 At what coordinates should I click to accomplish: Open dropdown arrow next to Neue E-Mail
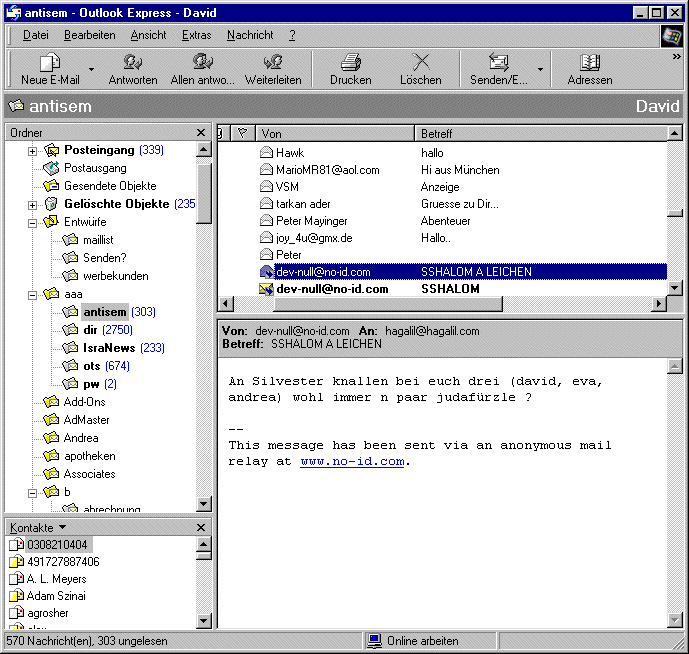pos(91,70)
